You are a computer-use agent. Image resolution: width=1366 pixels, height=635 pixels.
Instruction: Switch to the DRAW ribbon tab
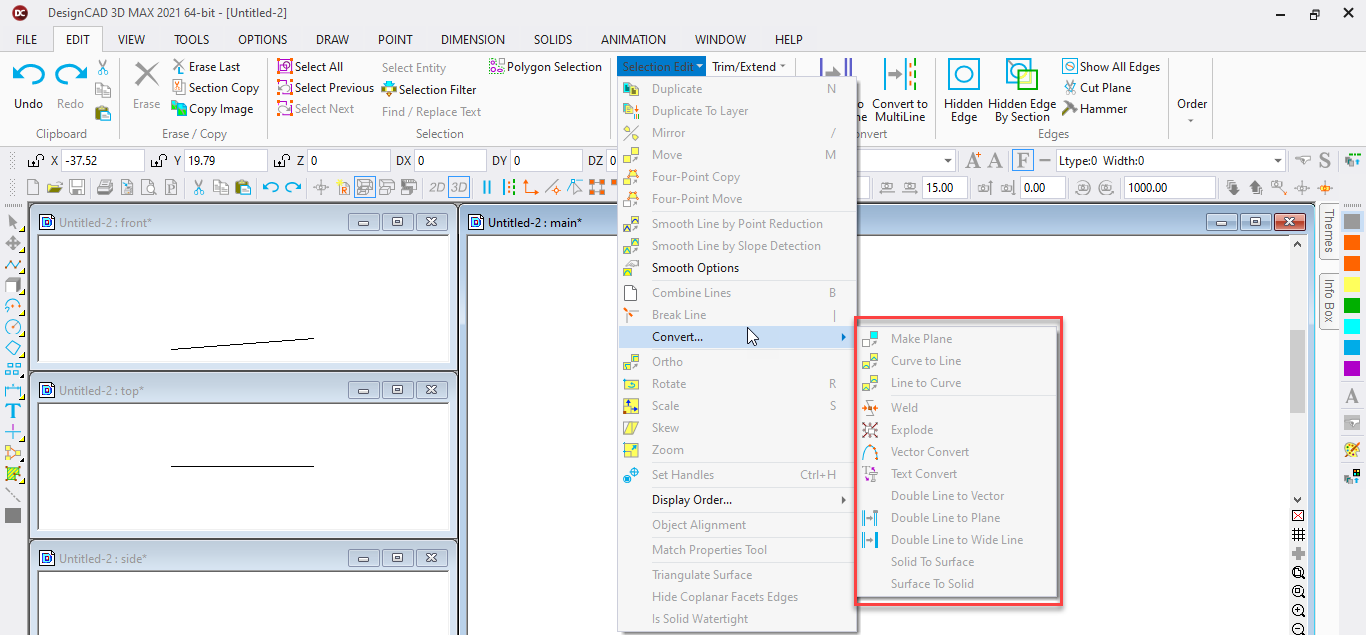[332, 40]
